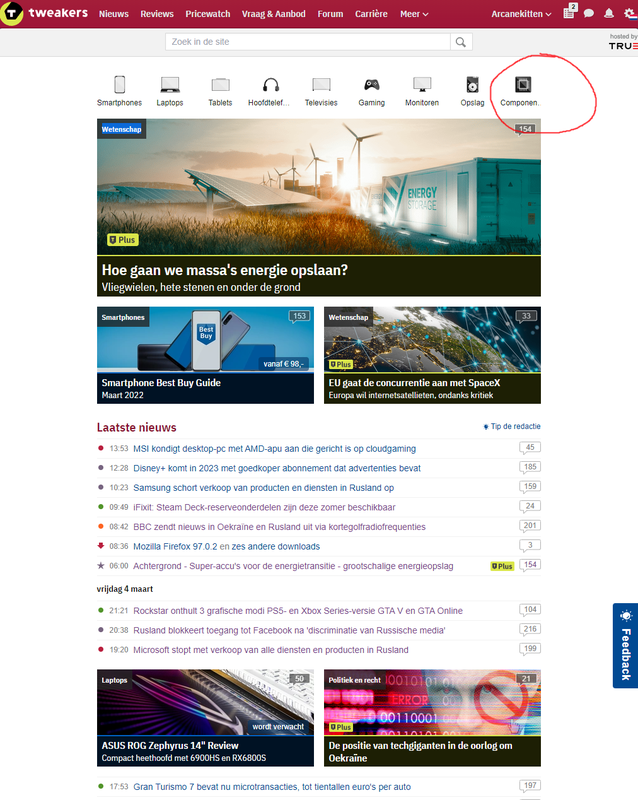The image size is (638, 800).
Task: Click the Tip de redactie link
Action: (x=512, y=427)
